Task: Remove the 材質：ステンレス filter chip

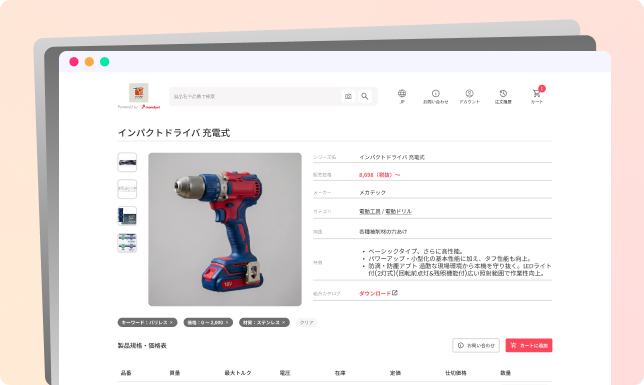Action: [283, 323]
